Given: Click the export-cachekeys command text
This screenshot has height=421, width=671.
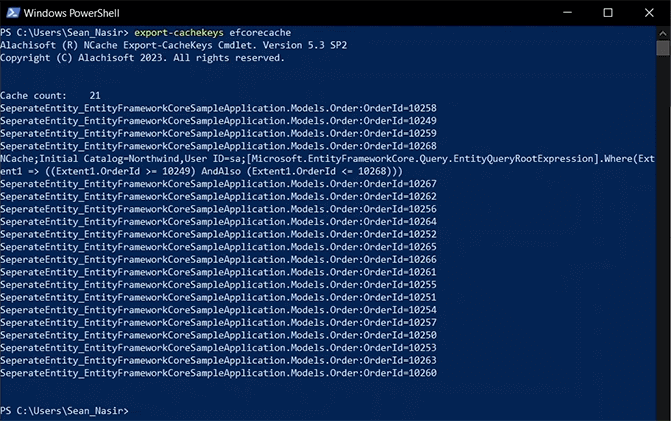Looking at the screenshot, I should [179, 33].
